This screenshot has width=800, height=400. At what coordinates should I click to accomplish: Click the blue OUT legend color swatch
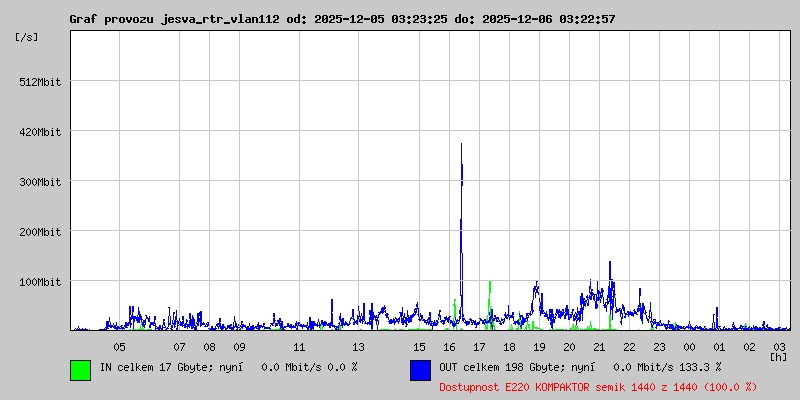(x=420, y=369)
